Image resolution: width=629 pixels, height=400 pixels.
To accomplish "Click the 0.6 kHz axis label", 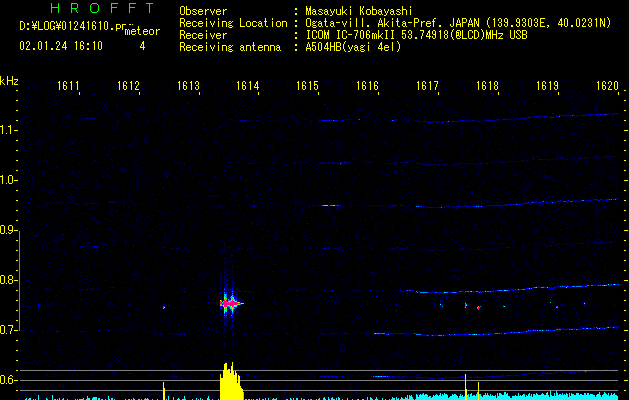I will 9,380.
